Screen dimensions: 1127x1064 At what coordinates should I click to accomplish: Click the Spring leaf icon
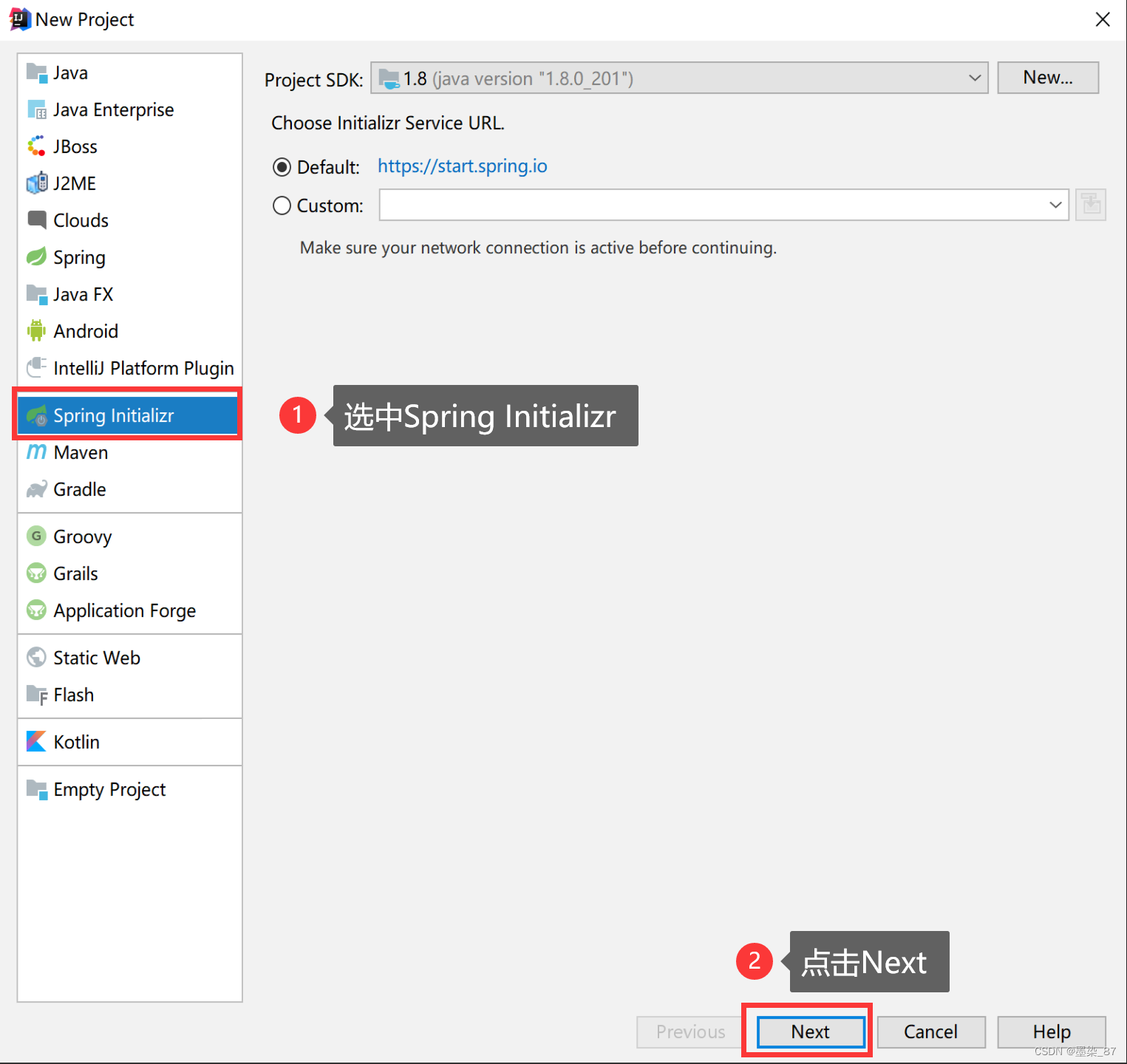36,257
